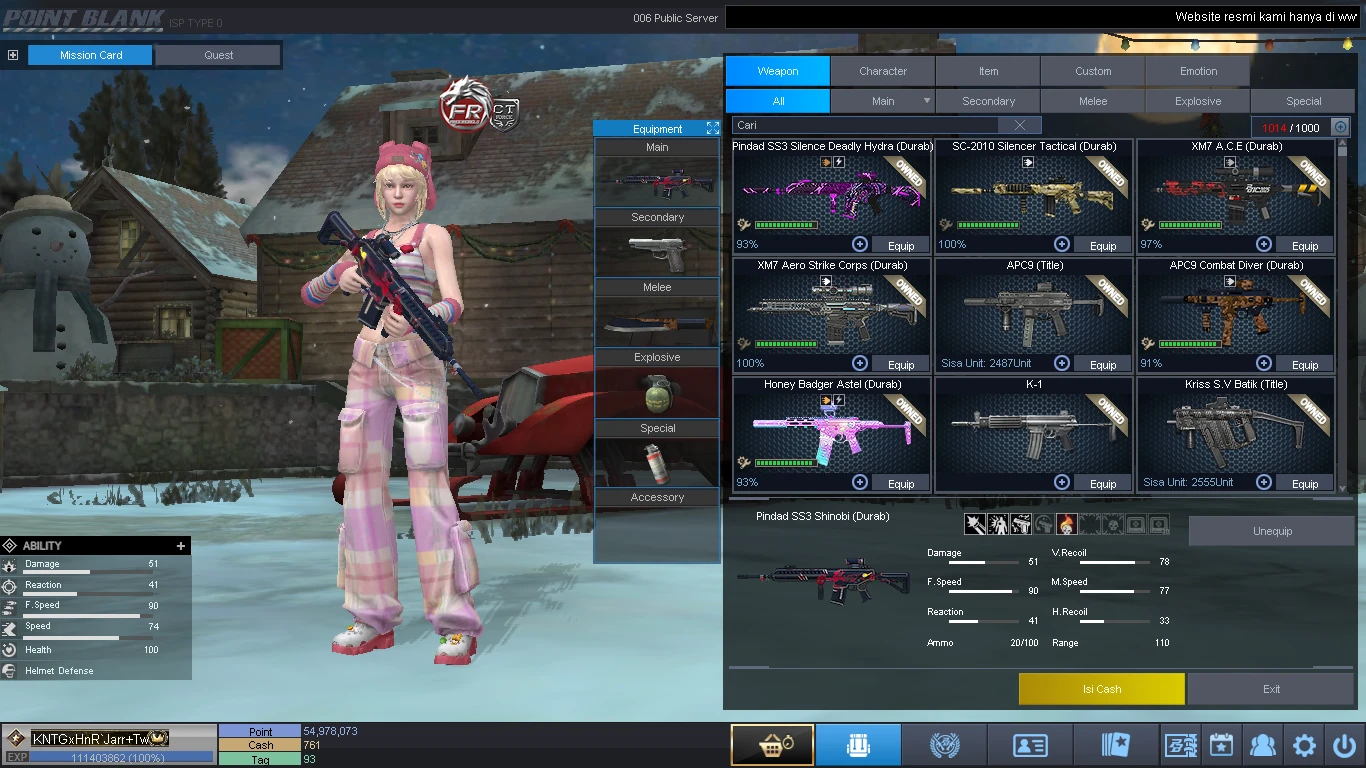
Task: Clear the Cari search box with X
Action: pos(1019,125)
